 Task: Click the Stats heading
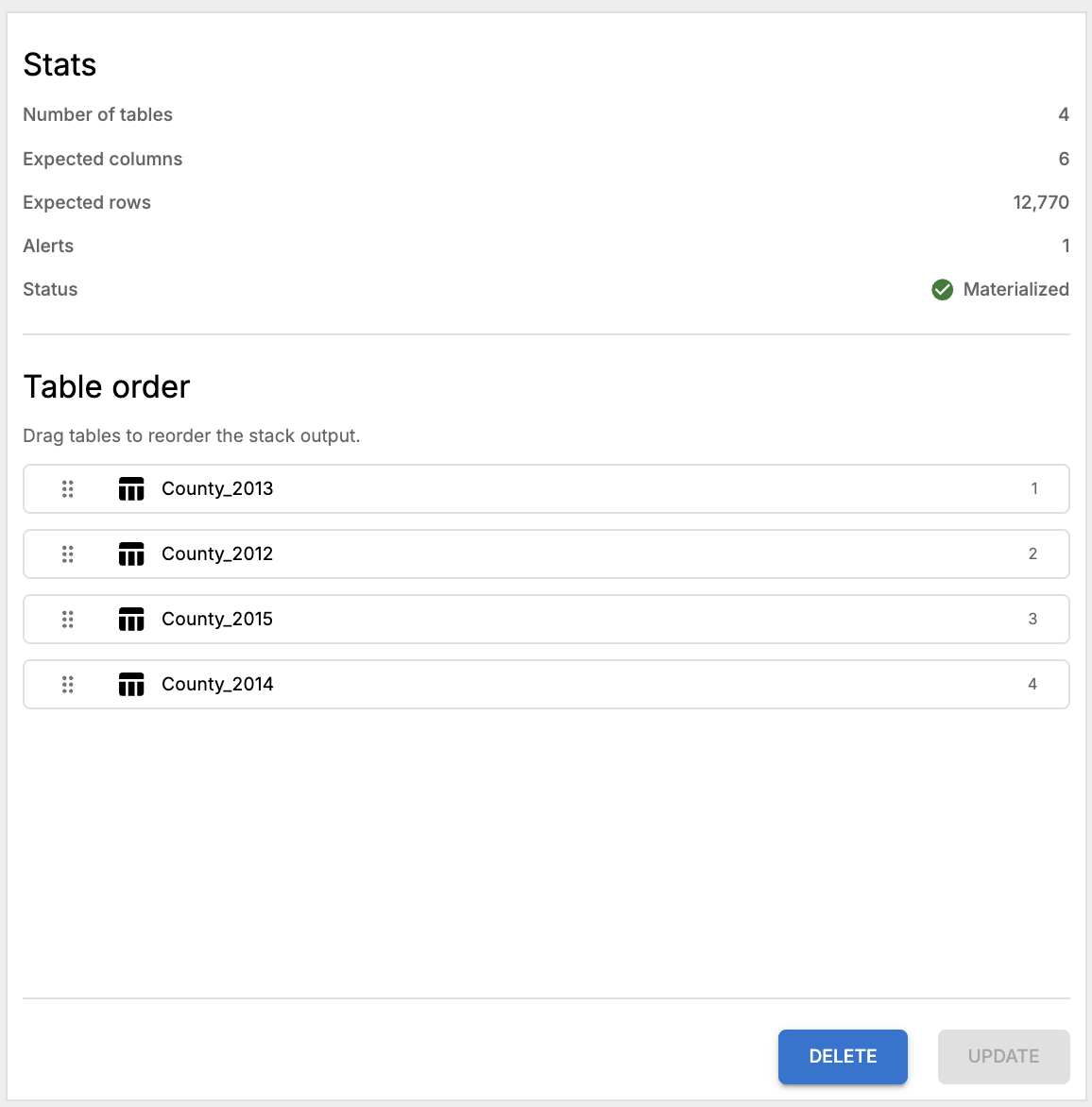pyautogui.click(x=60, y=64)
